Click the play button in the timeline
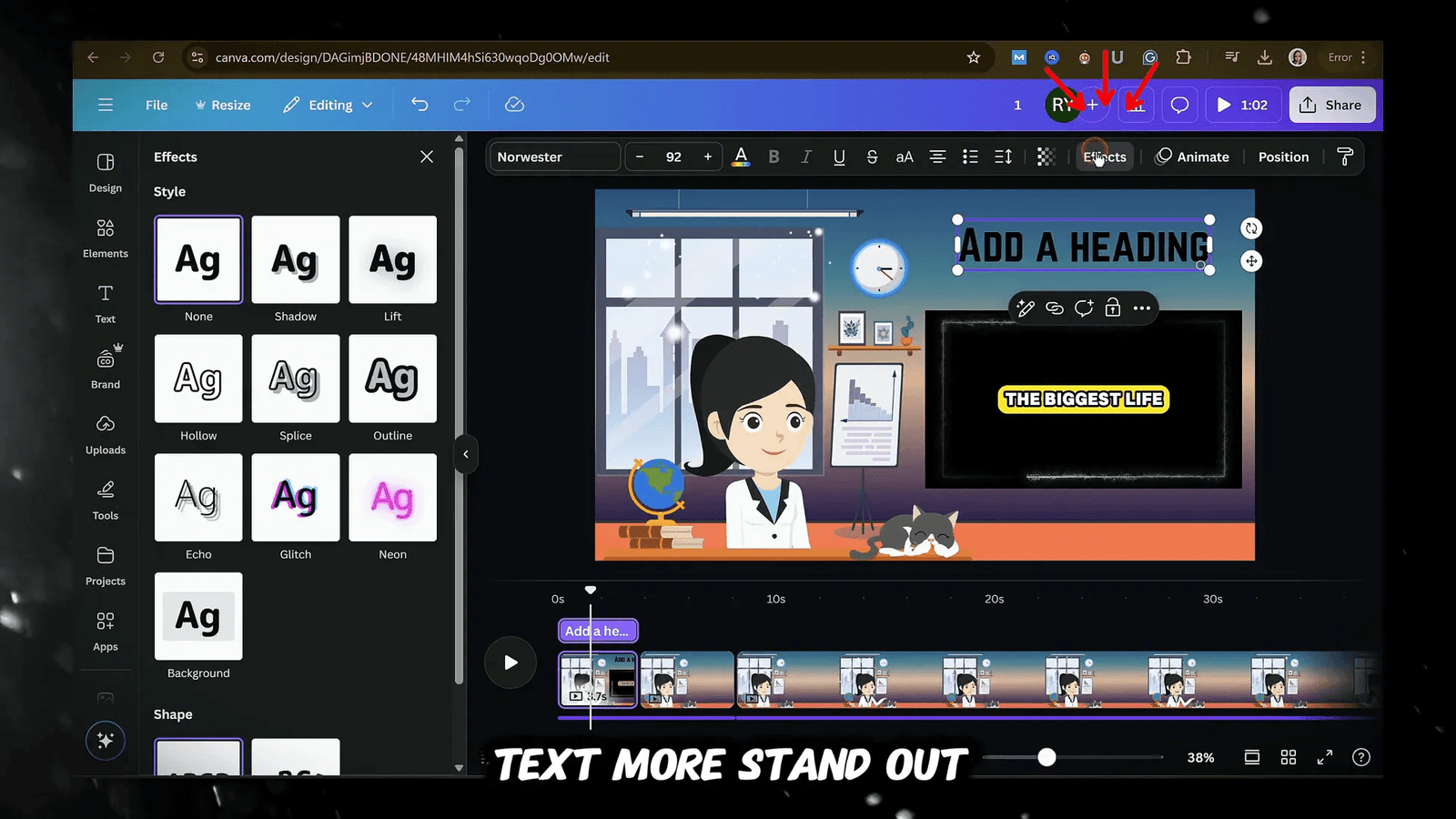Screen dimensions: 1456x819 (511, 662)
